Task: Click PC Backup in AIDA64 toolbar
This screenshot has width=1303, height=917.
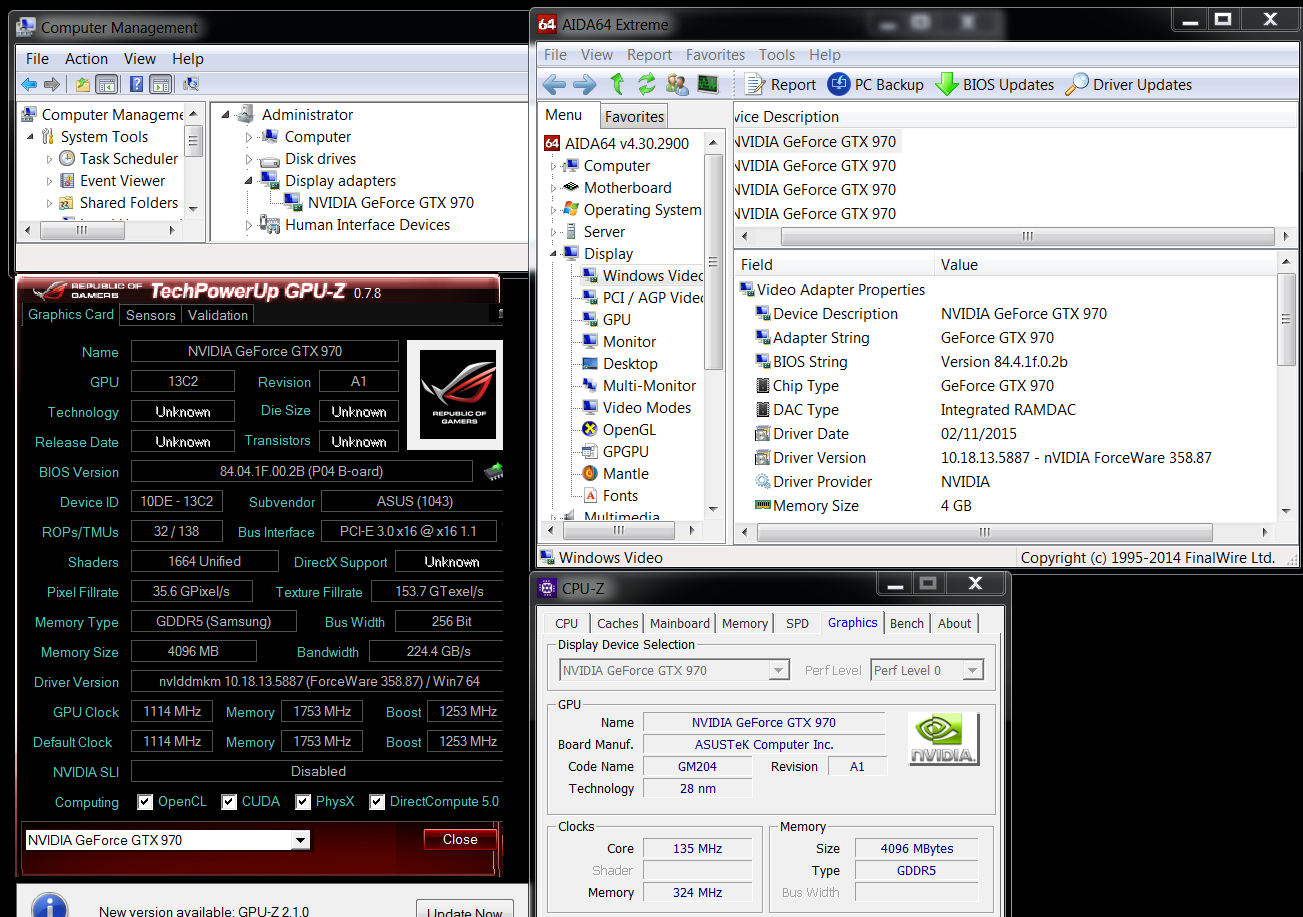Action: [x=875, y=85]
